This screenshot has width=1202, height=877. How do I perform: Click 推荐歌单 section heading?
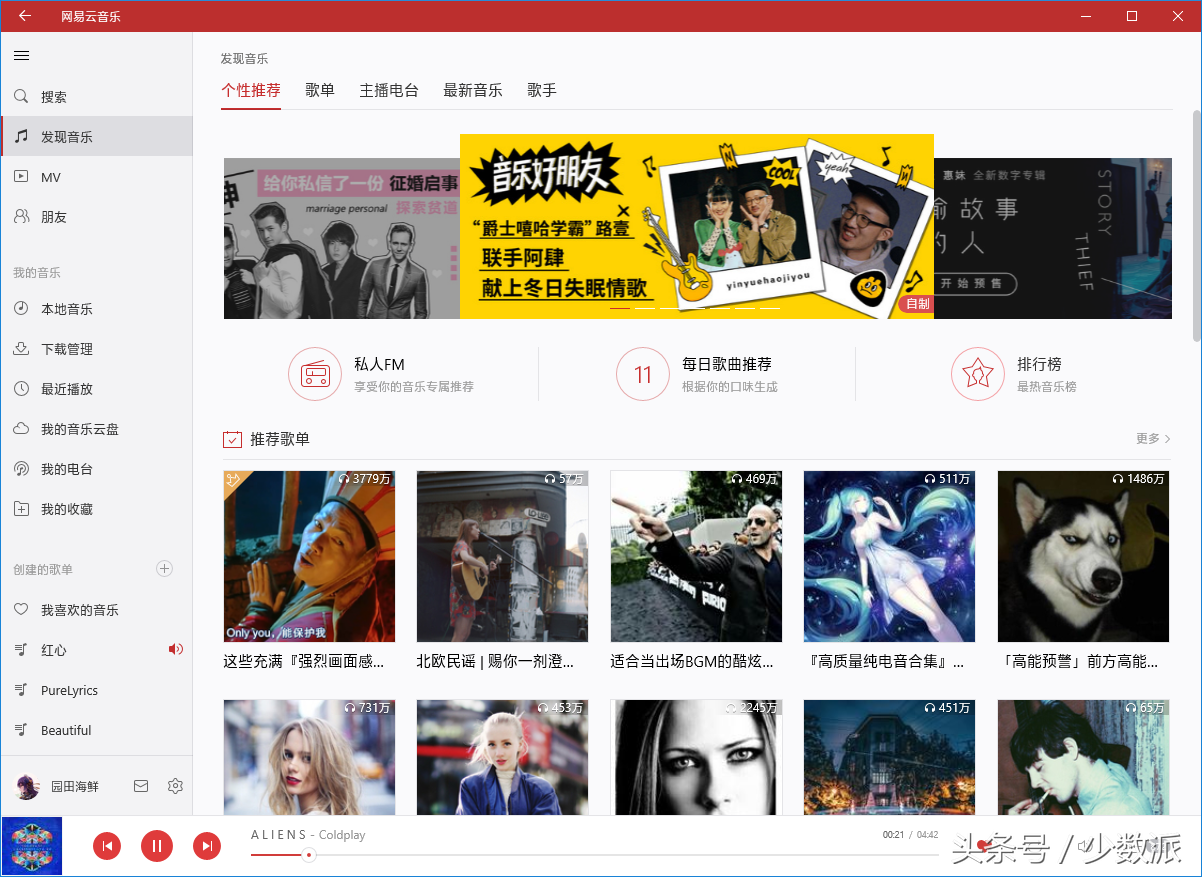pos(280,439)
